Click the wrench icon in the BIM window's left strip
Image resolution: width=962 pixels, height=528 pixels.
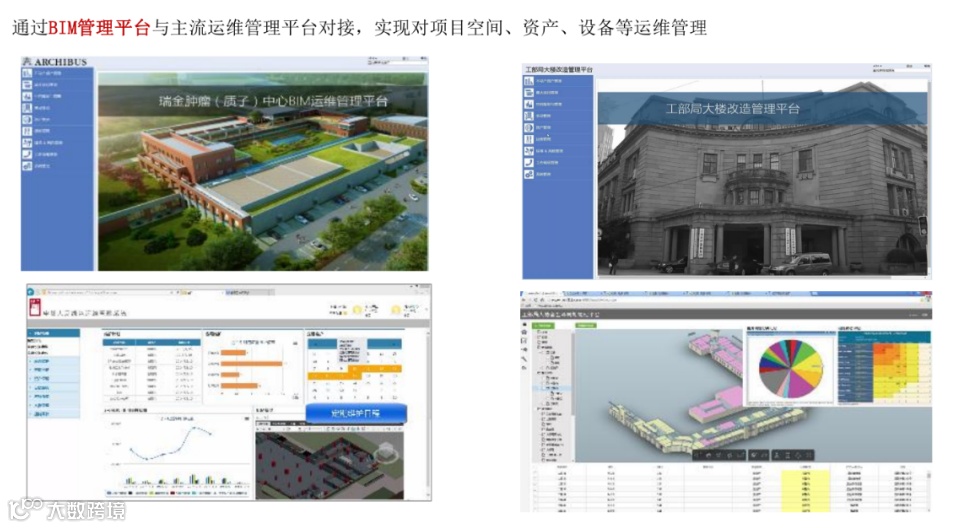pos(525,359)
